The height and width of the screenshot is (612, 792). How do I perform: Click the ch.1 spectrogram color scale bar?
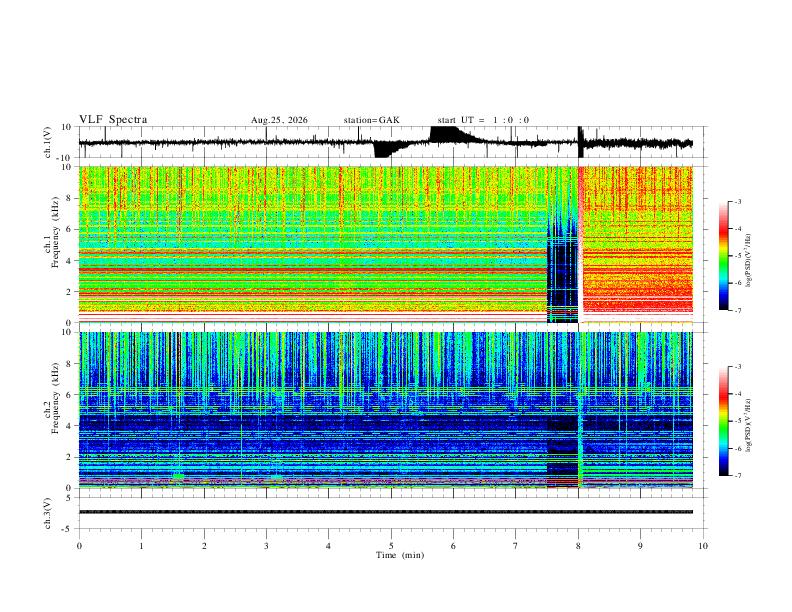[x=723, y=256]
